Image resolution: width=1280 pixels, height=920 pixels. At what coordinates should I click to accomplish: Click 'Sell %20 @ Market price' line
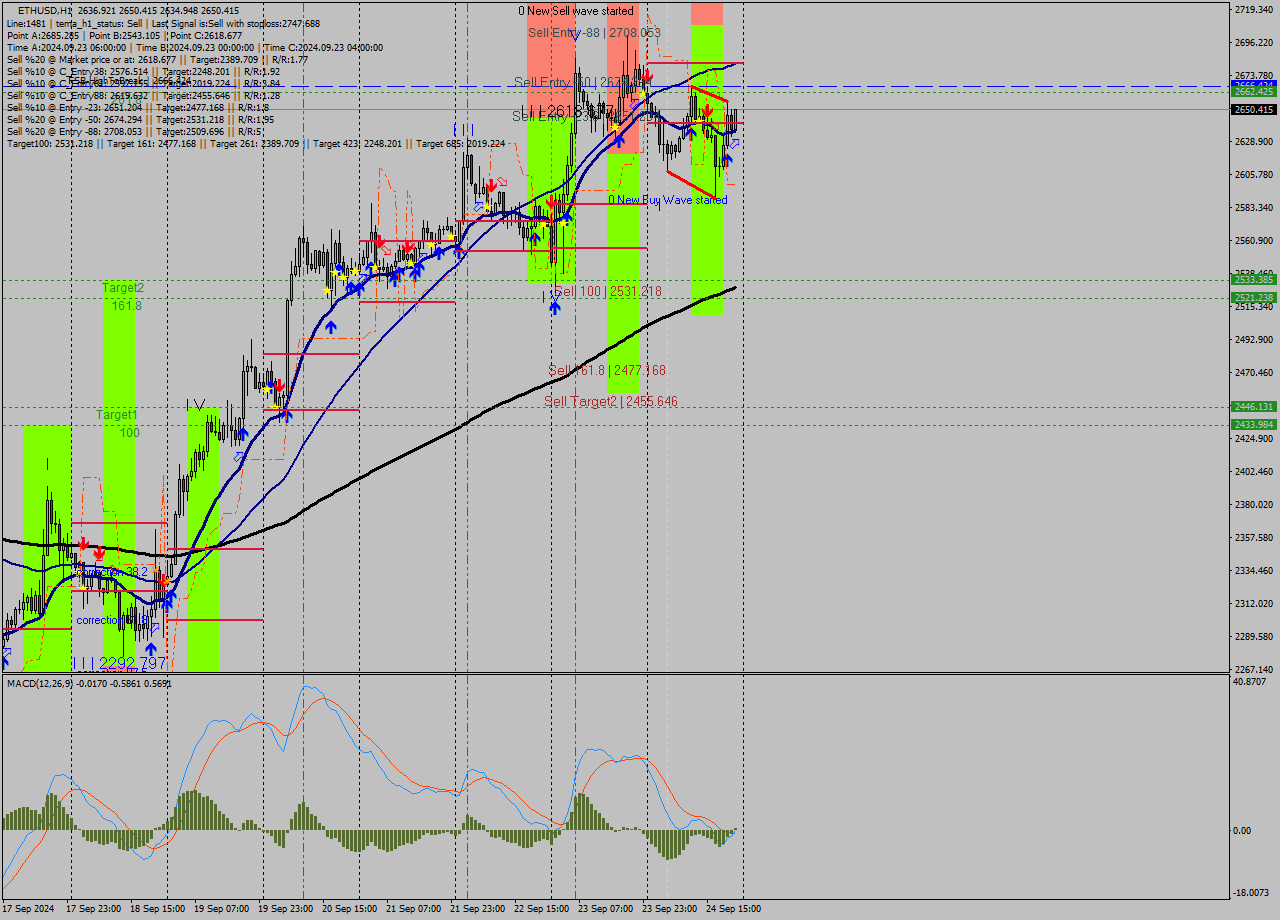157,59
